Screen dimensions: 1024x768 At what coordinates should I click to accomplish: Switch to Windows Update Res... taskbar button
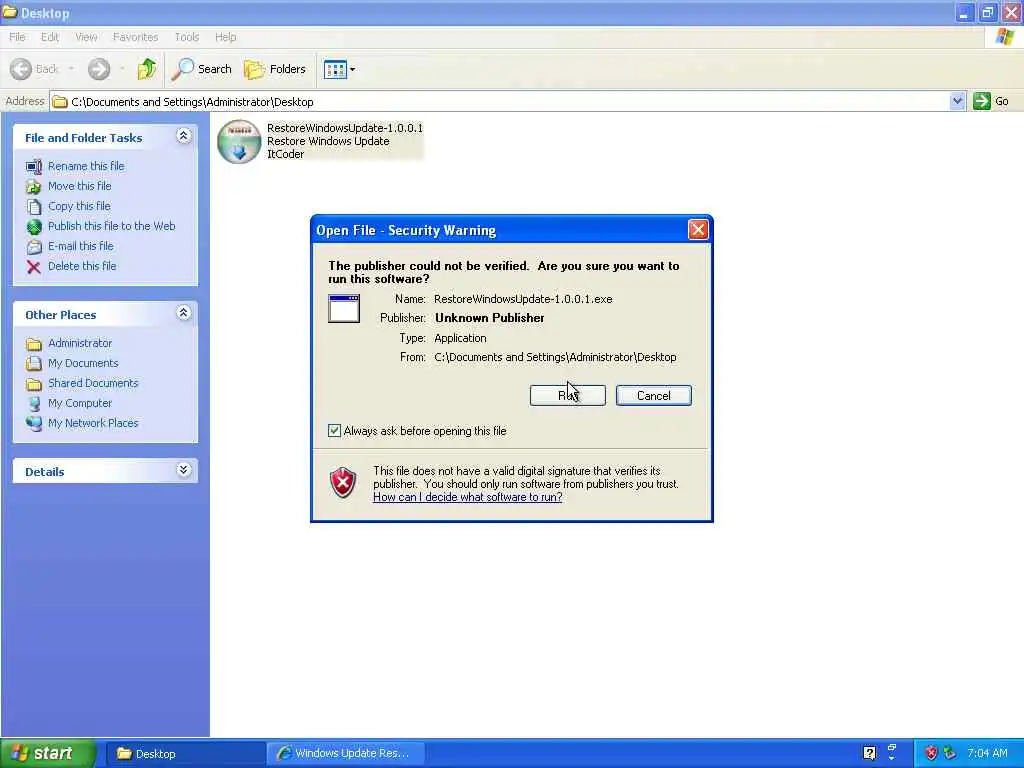[x=347, y=754]
